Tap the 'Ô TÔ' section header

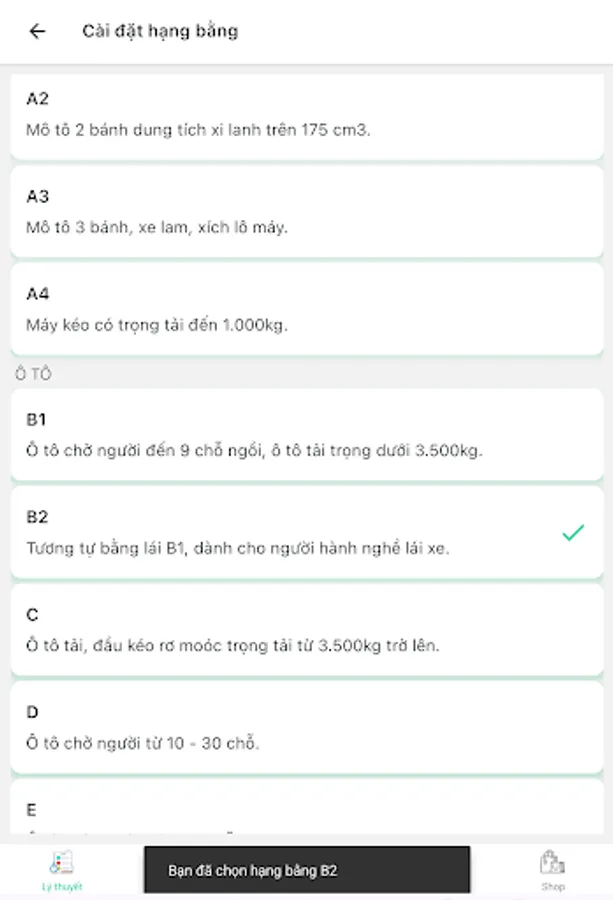33,374
